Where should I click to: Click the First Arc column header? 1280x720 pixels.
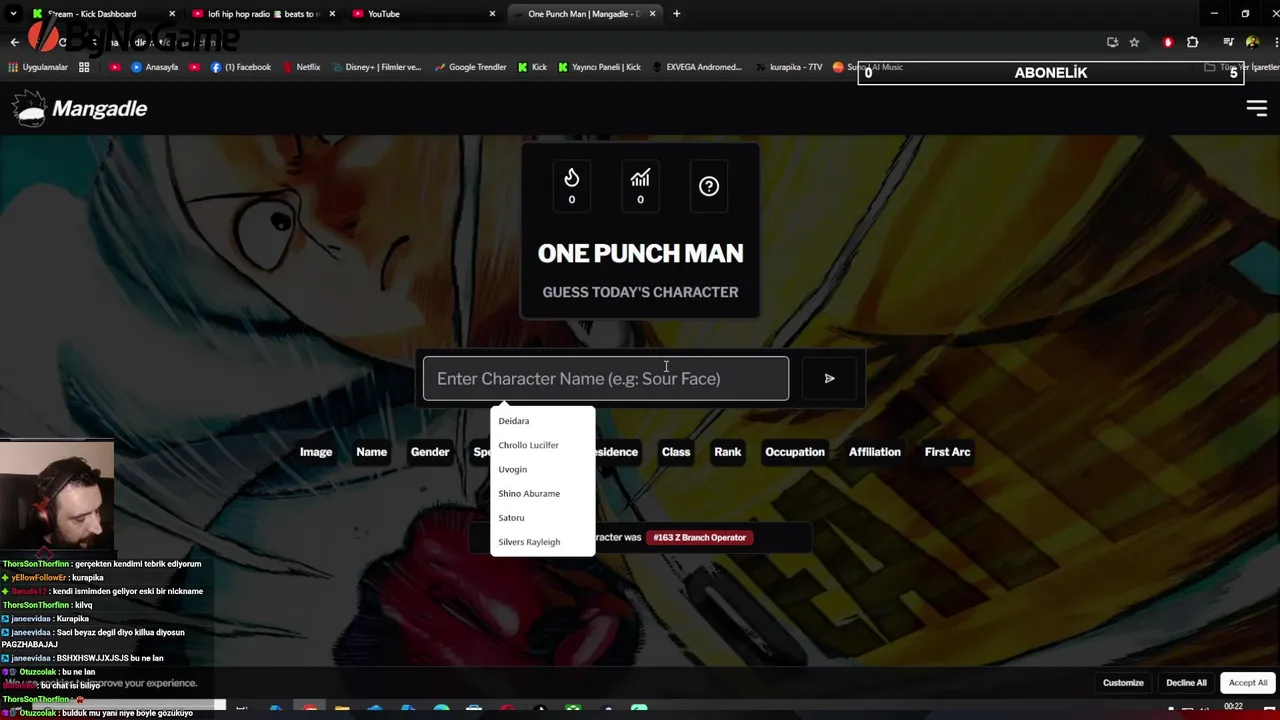click(x=947, y=452)
